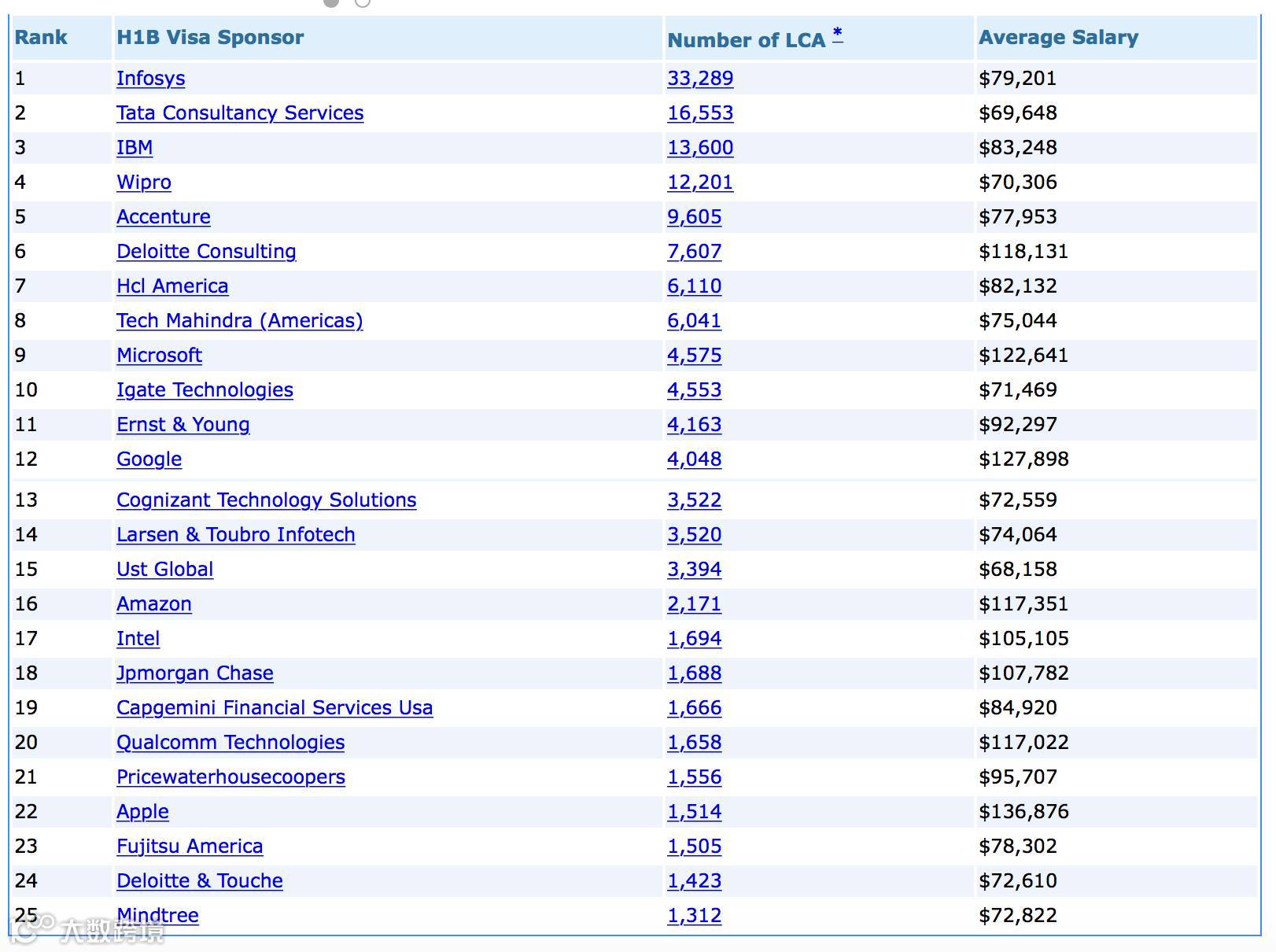Click the Number of LCA header text
Image resolution: width=1276 pixels, height=952 pixels.
(747, 40)
